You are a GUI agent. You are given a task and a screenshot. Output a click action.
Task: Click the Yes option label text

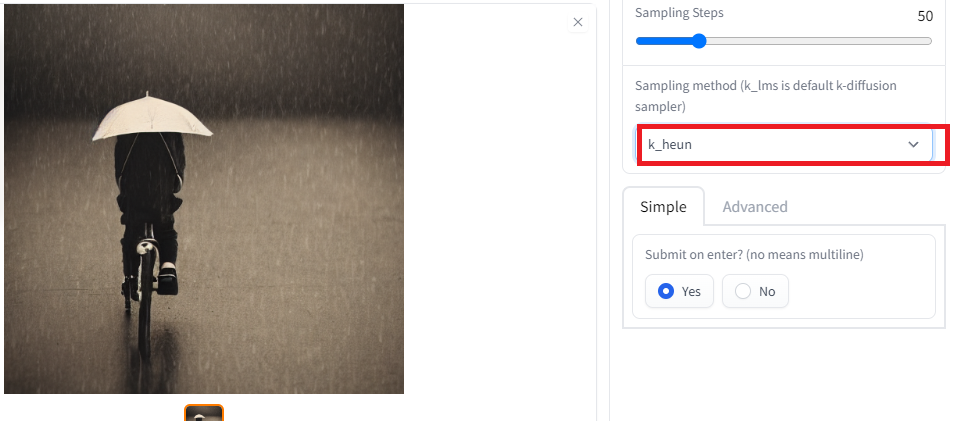click(691, 291)
